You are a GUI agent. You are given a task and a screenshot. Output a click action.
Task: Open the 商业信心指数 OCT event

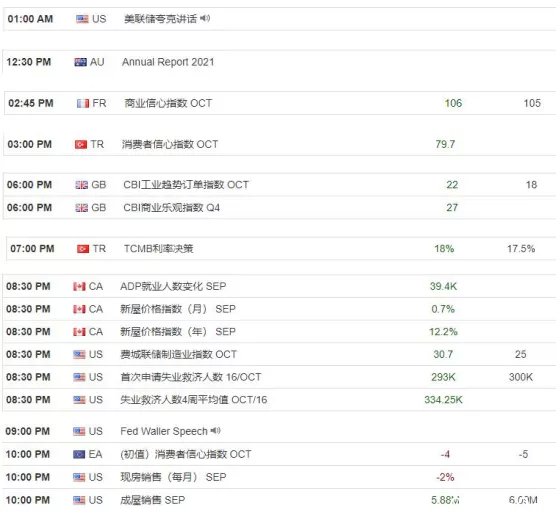168,103
